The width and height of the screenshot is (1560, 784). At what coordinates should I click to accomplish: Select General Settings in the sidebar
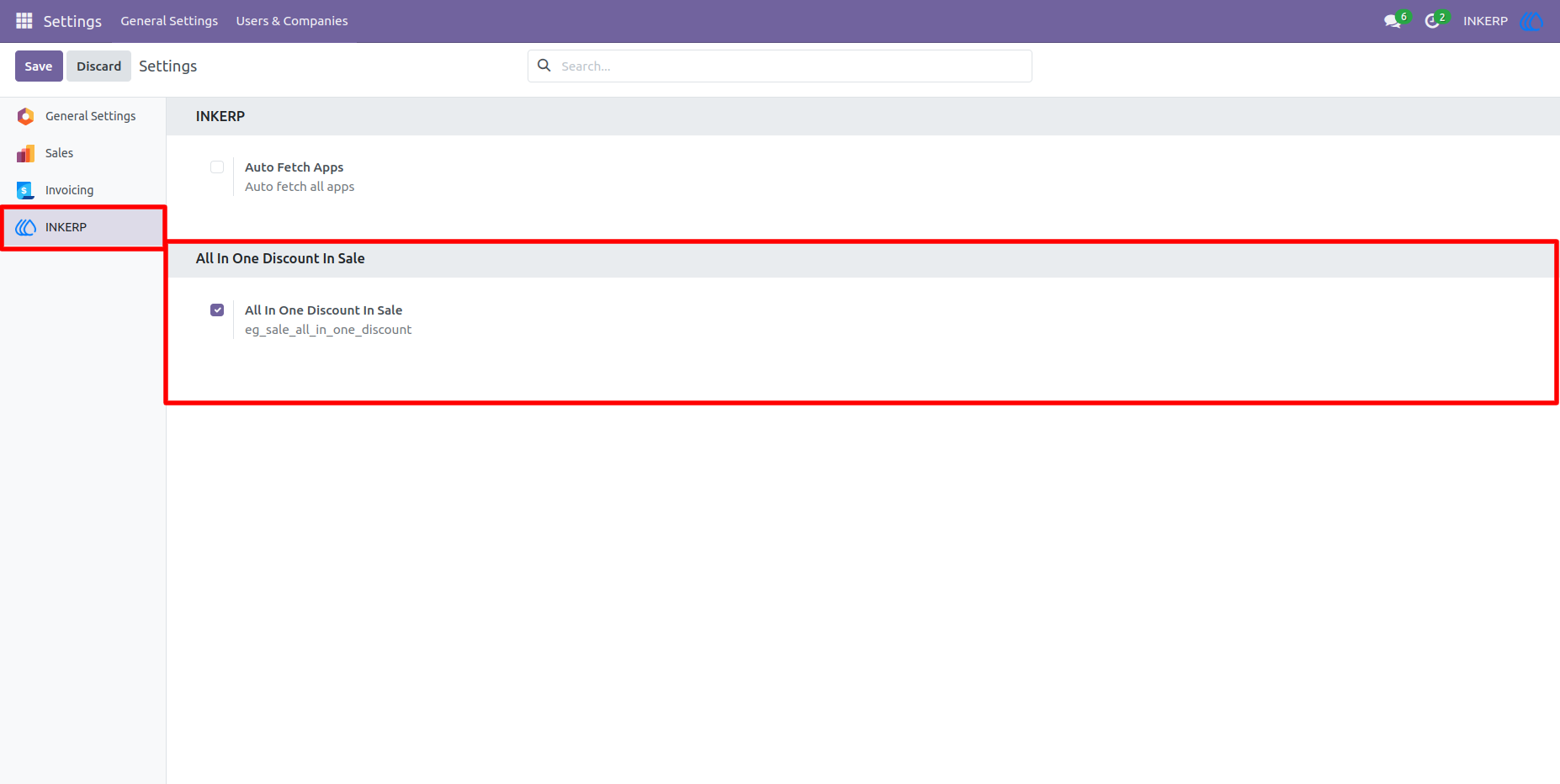82,116
